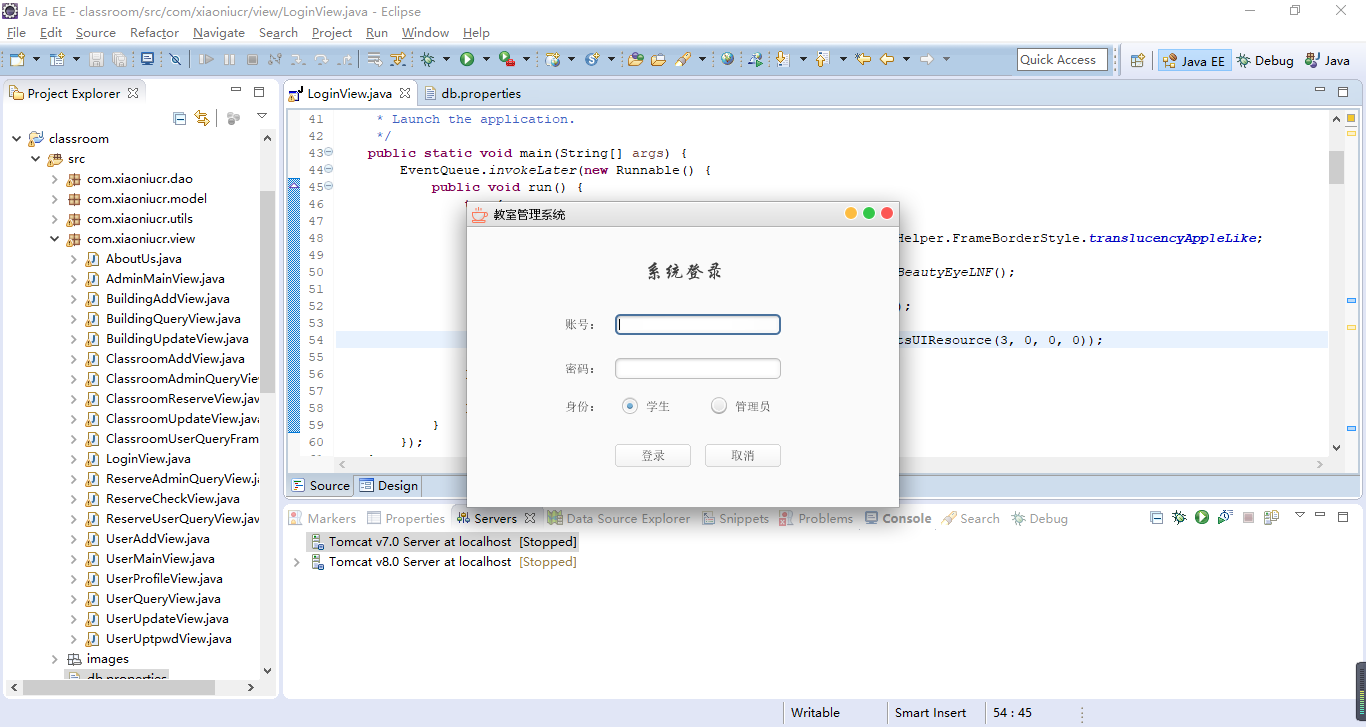The image size is (1366, 727).
Task: Open Project Explorer View Menu dropdown
Action: [262, 118]
